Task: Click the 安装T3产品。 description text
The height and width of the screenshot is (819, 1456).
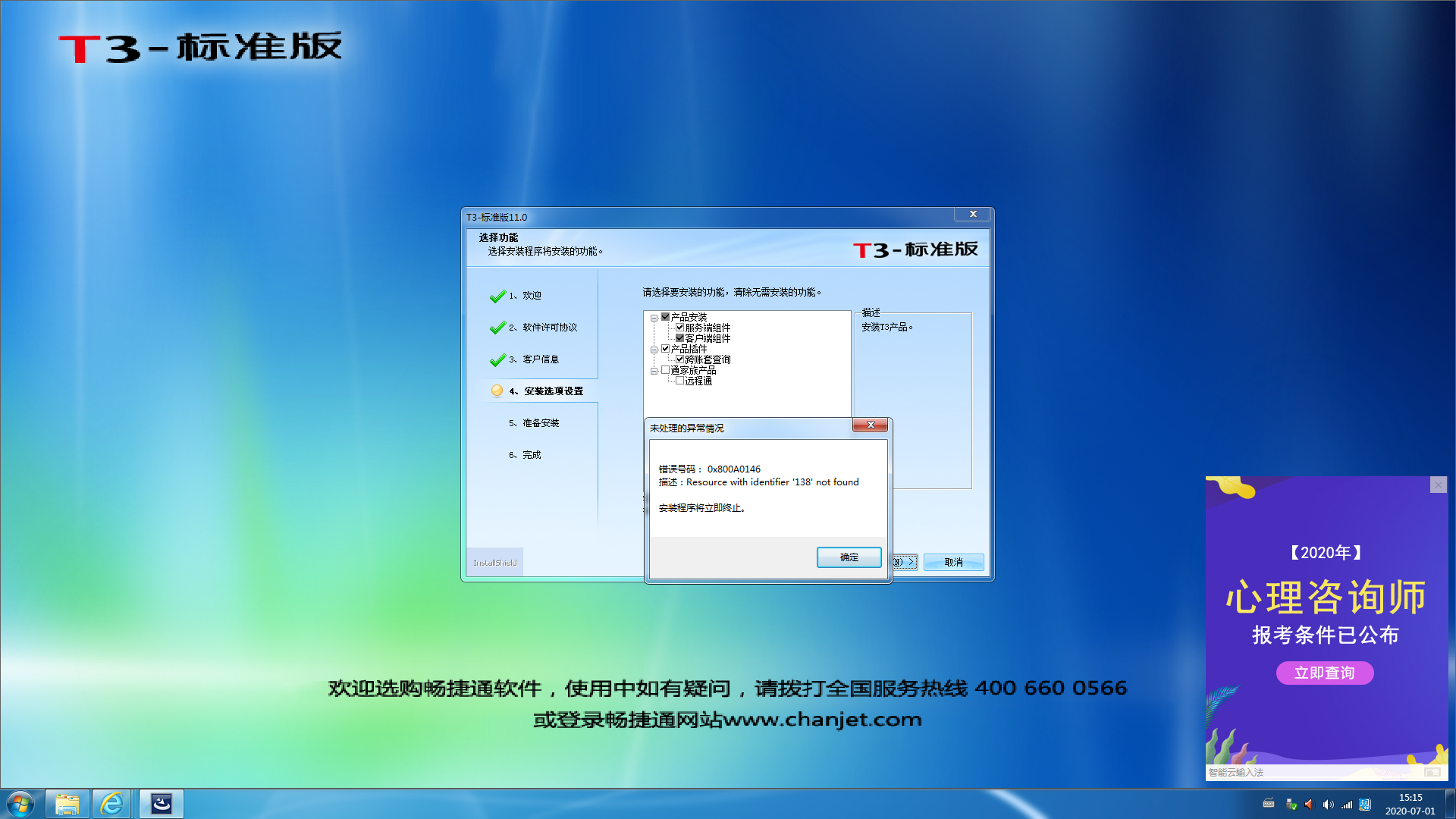Action: point(887,328)
